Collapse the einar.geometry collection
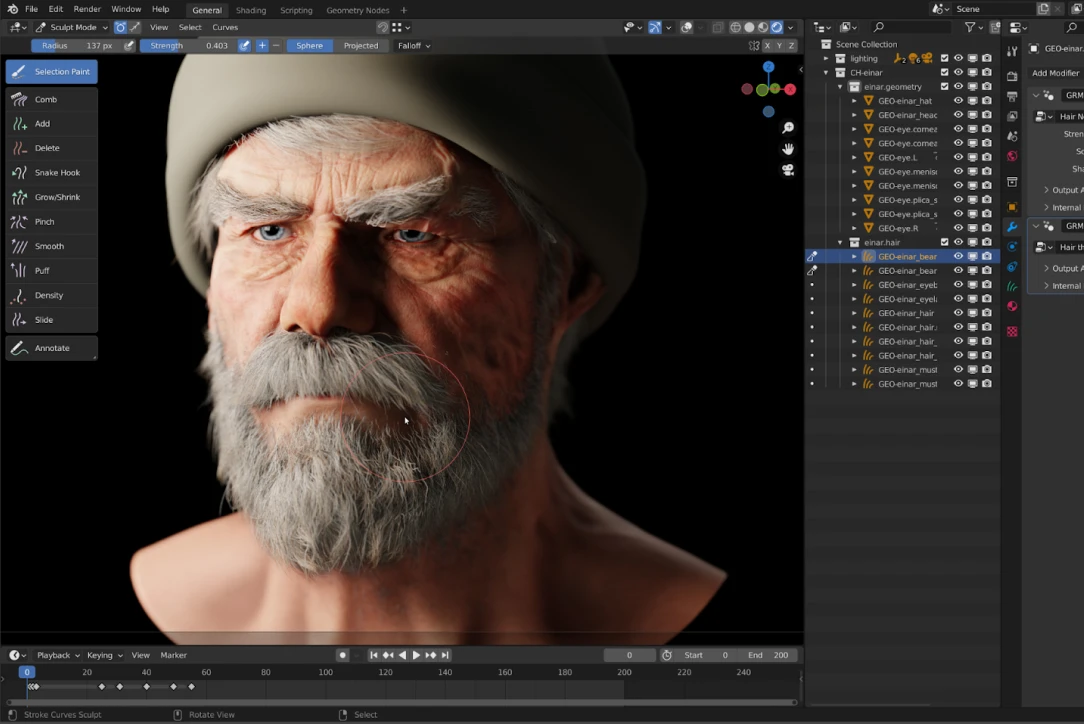 [x=840, y=87]
